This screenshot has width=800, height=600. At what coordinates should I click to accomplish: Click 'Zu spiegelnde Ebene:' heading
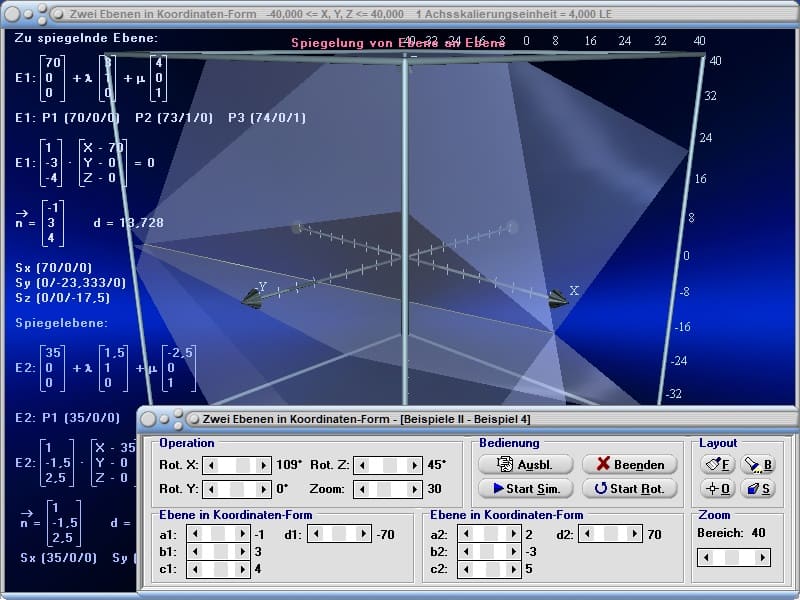pos(86,38)
